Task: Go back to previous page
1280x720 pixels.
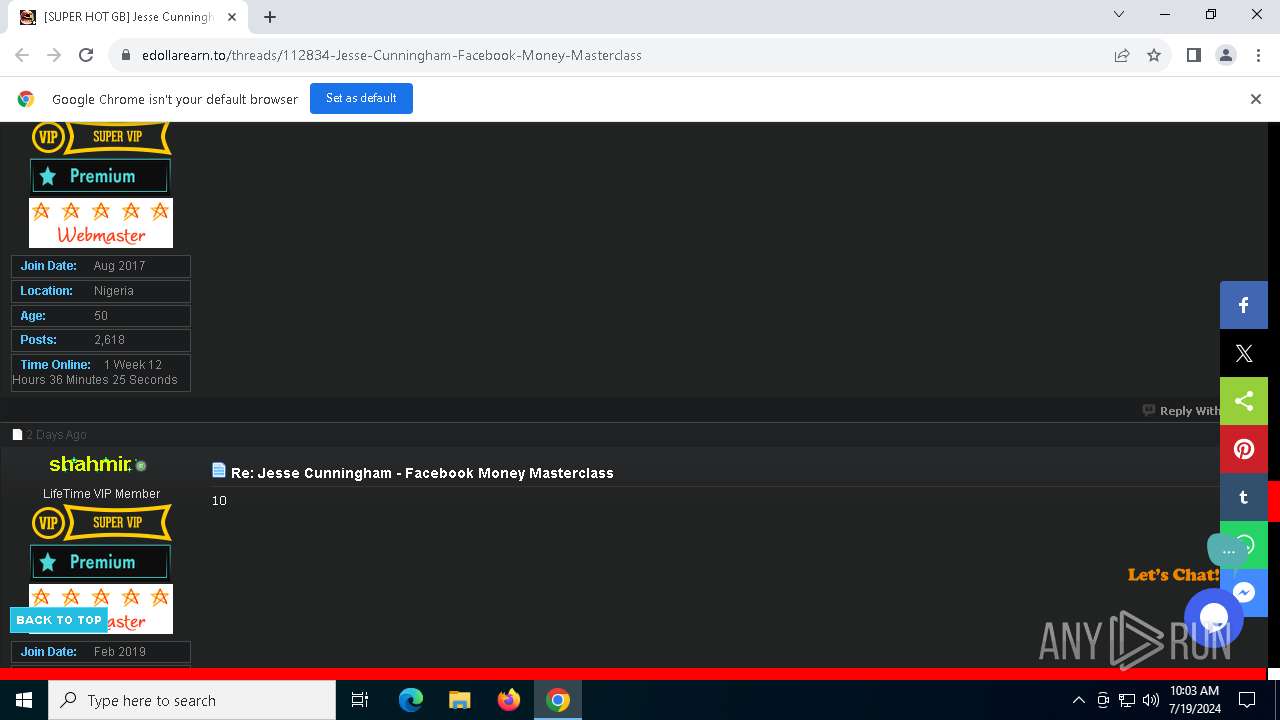Action: click(x=22, y=55)
